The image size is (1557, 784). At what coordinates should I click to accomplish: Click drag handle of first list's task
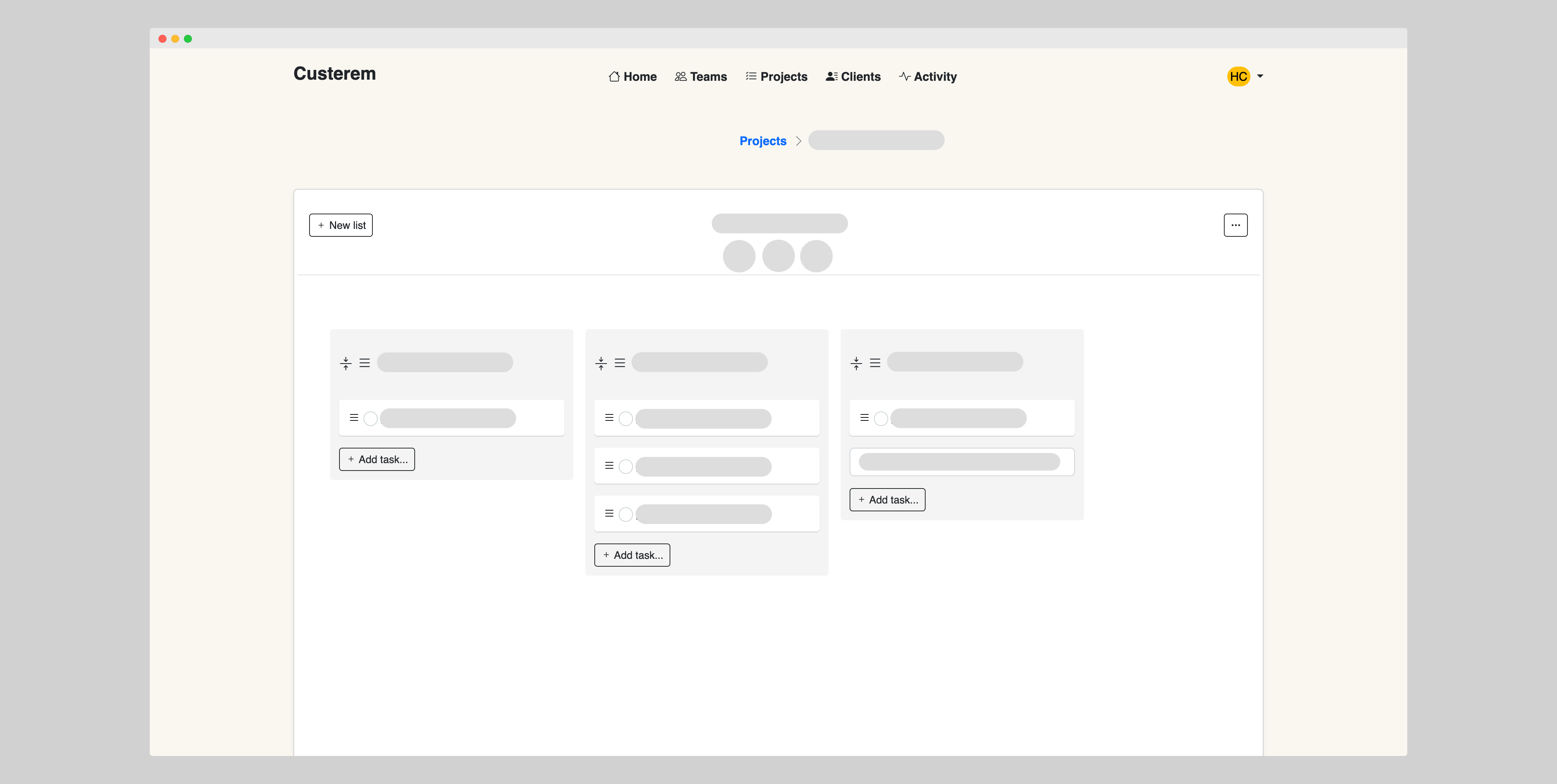pyautogui.click(x=354, y=417)
